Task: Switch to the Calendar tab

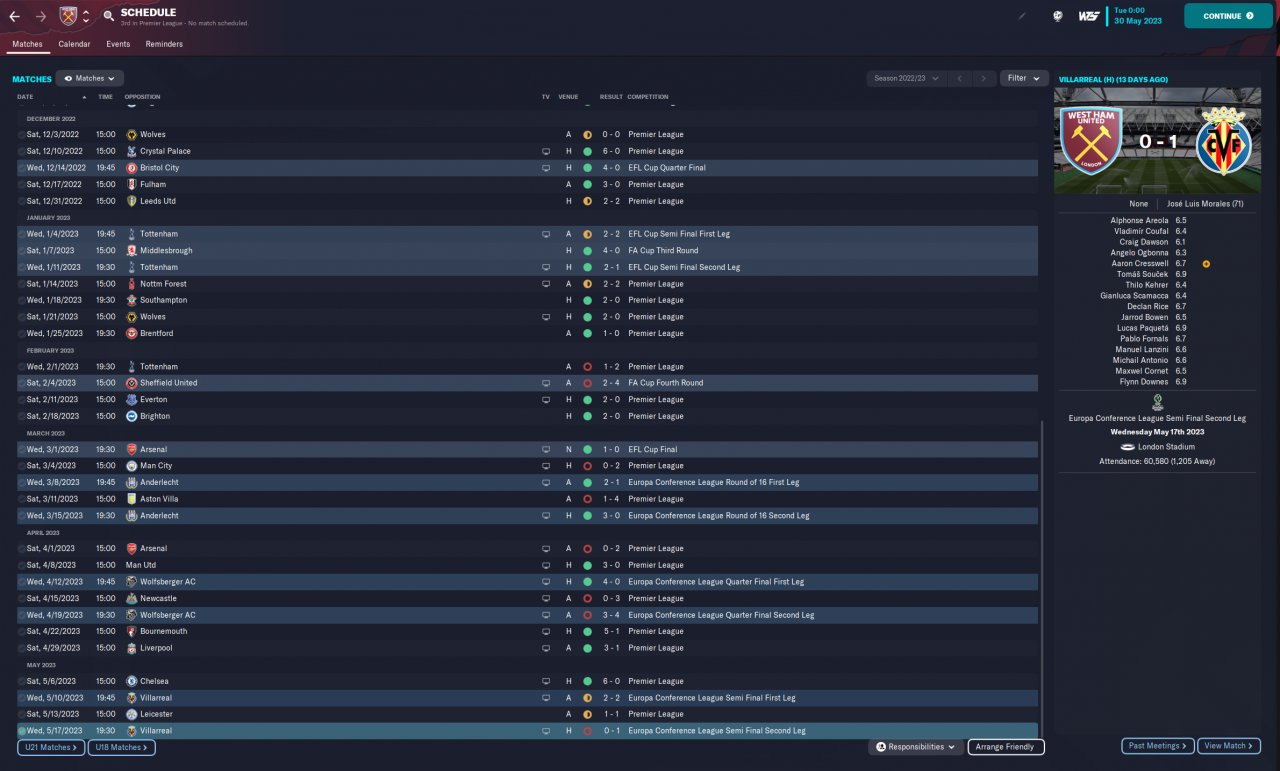Action: (x=74, y=44)
